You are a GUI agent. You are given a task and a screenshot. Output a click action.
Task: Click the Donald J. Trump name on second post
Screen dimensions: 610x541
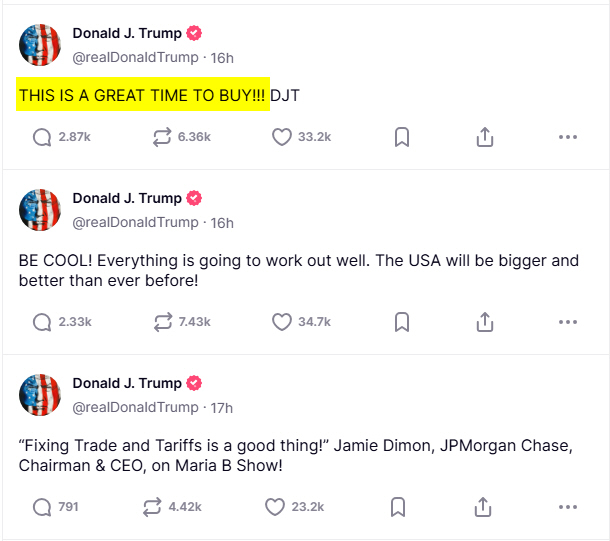127,198
